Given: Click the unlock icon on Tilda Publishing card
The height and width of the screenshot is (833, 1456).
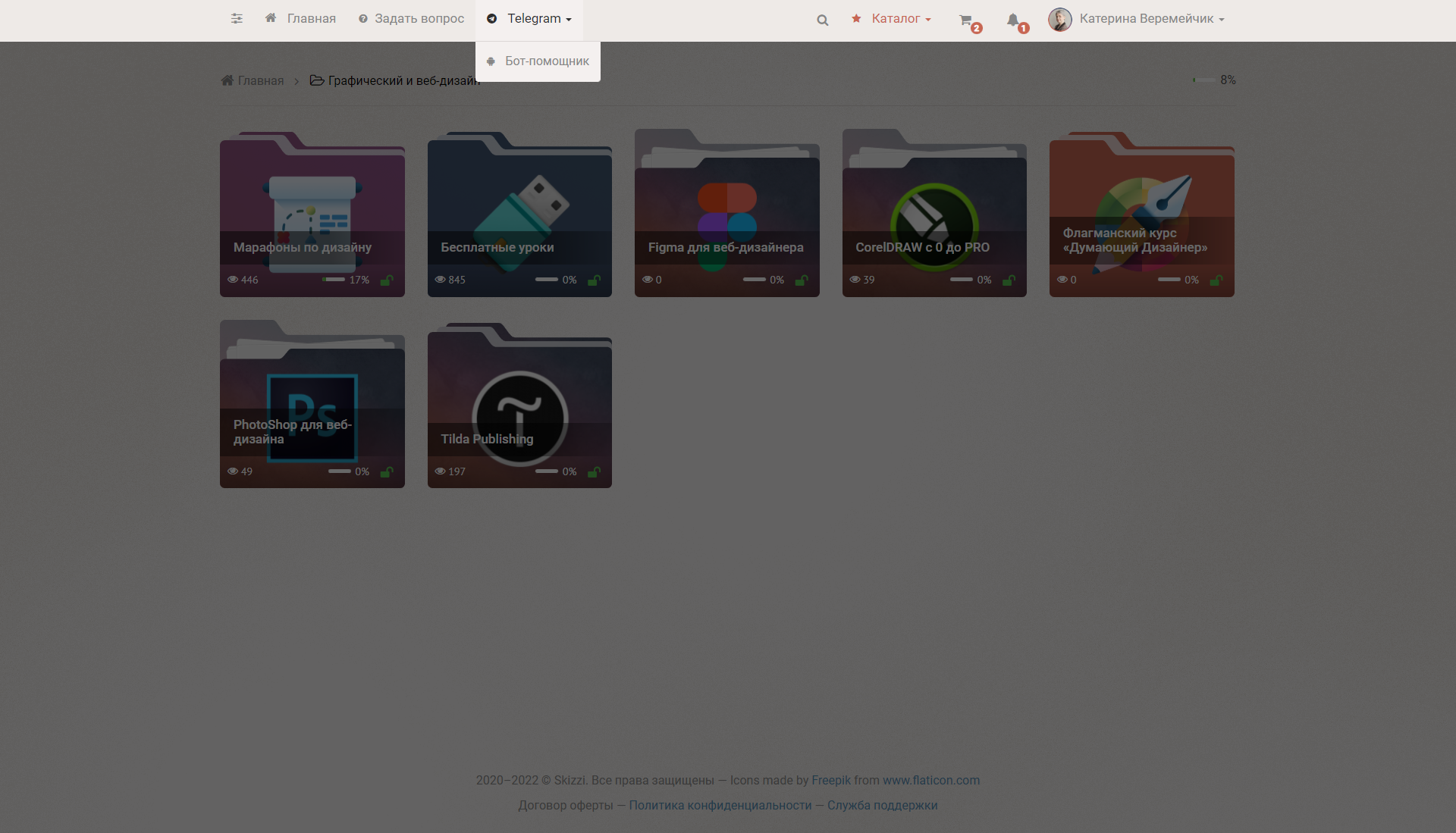Looking at the screenshot, I should pyautogui.click(x=595, y=472).
